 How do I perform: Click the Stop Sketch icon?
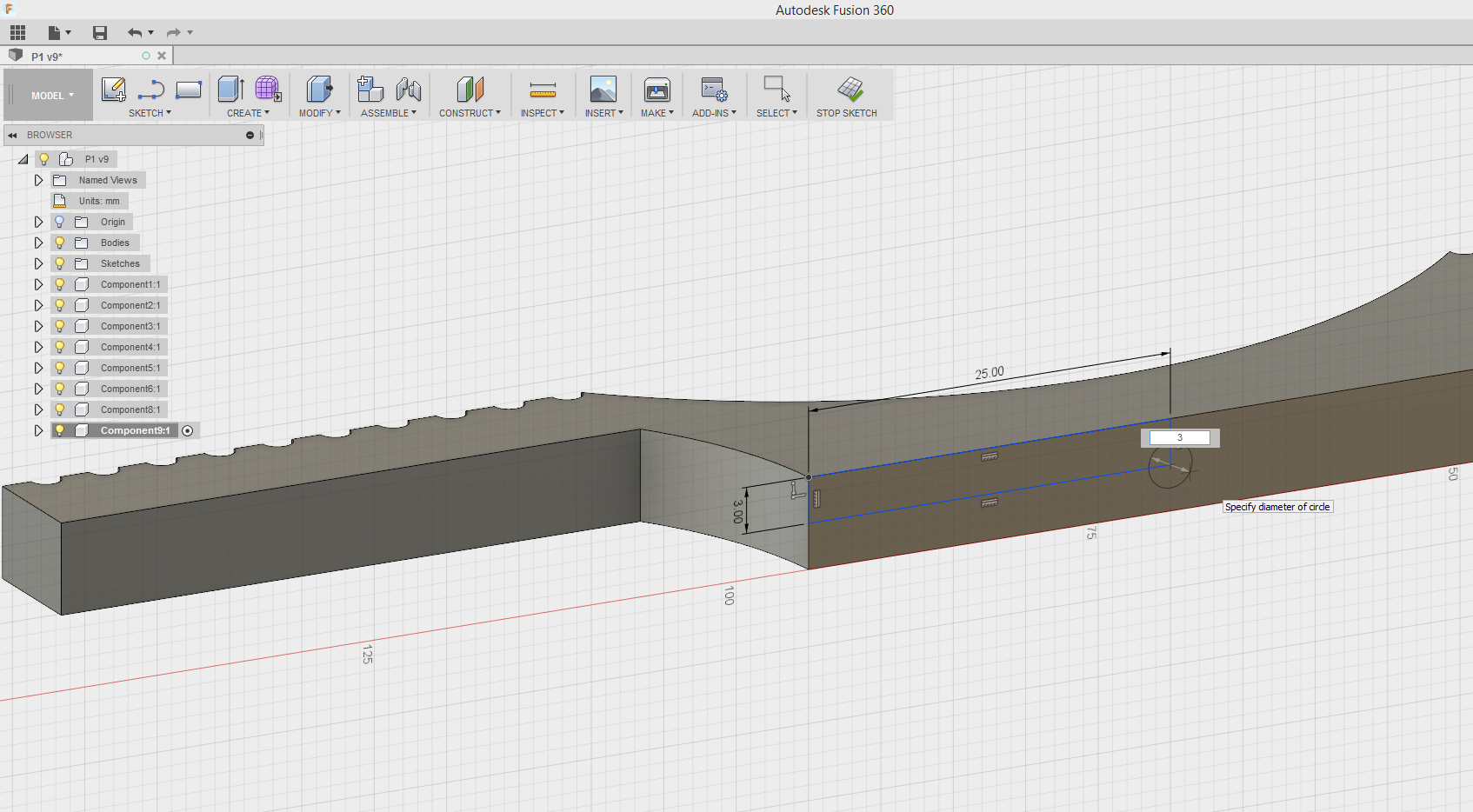click(850, 89)
